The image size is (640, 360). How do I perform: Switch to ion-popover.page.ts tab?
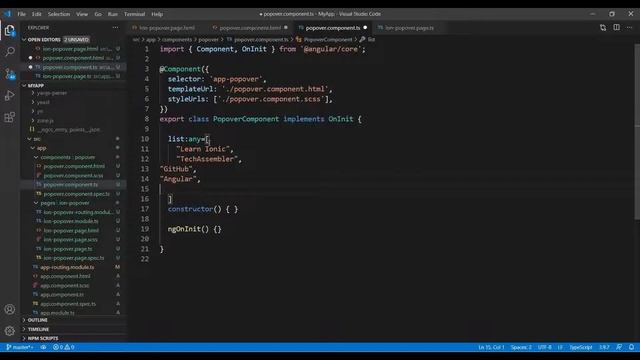tap(409, 28)
